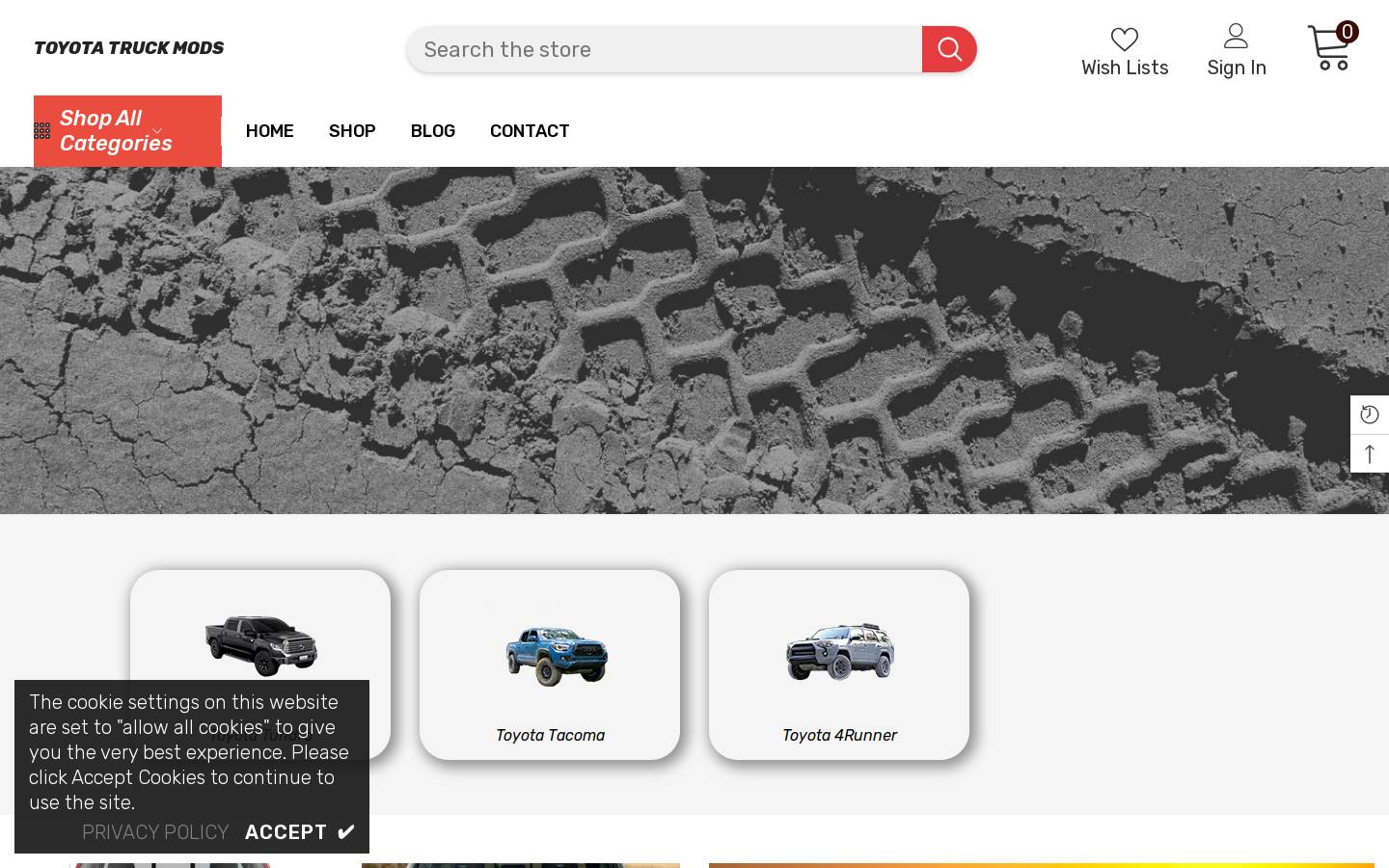Open the shopping cart icon
1389x868 pixels.
(1328, 48)
